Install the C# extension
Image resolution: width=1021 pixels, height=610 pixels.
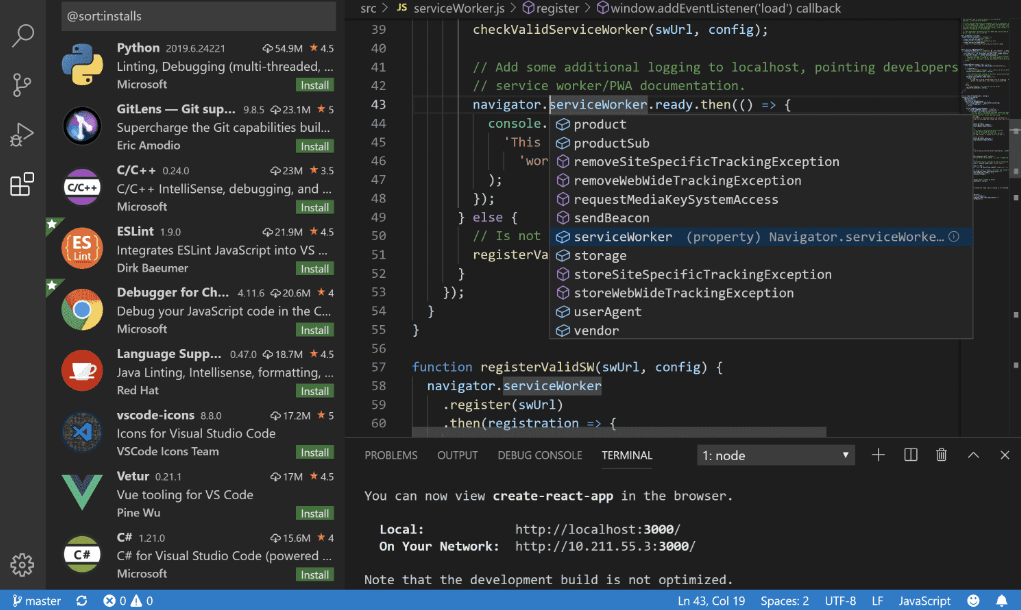(315, 575)
